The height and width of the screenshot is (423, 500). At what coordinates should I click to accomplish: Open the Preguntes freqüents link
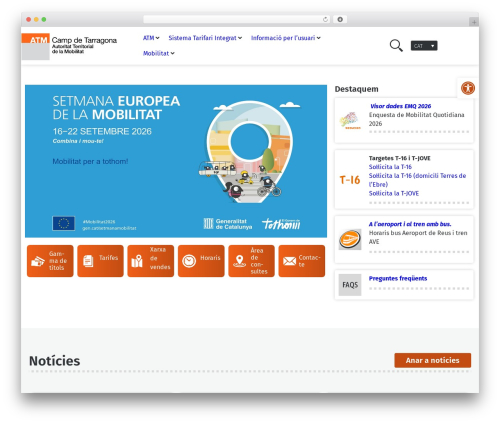(x=398, y=278)
